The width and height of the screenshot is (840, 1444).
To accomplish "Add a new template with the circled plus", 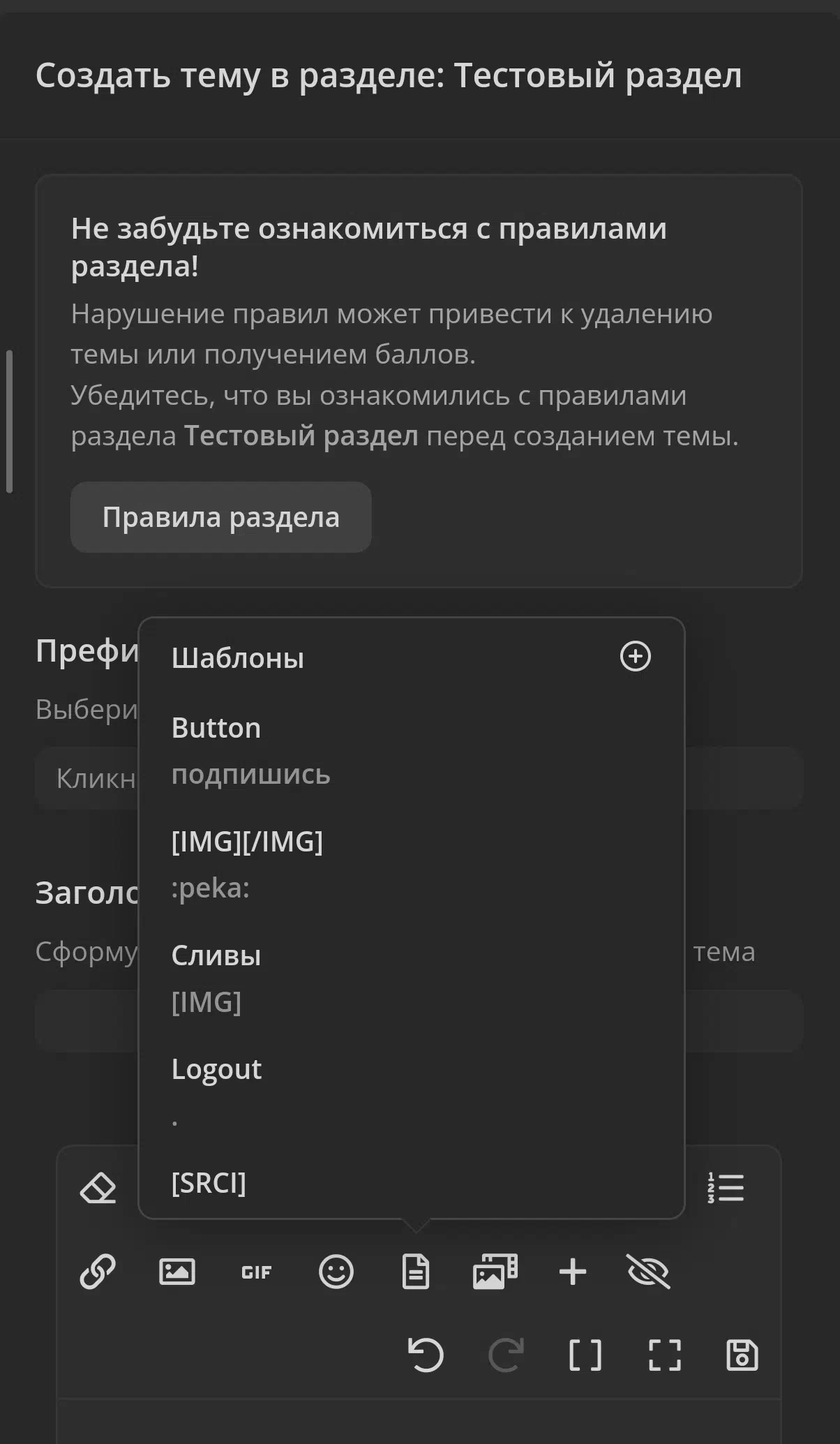I will 636,657.
